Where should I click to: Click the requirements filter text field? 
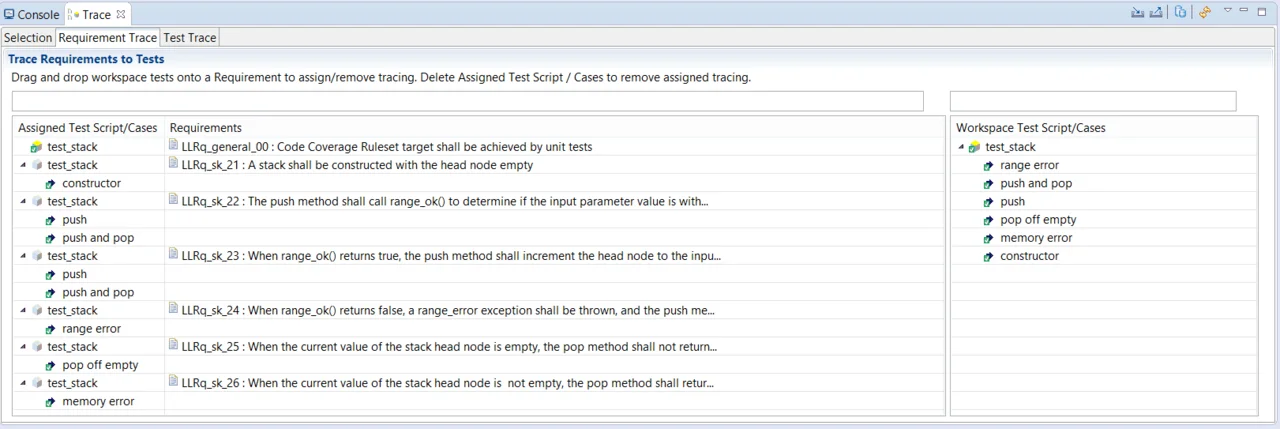468,101
